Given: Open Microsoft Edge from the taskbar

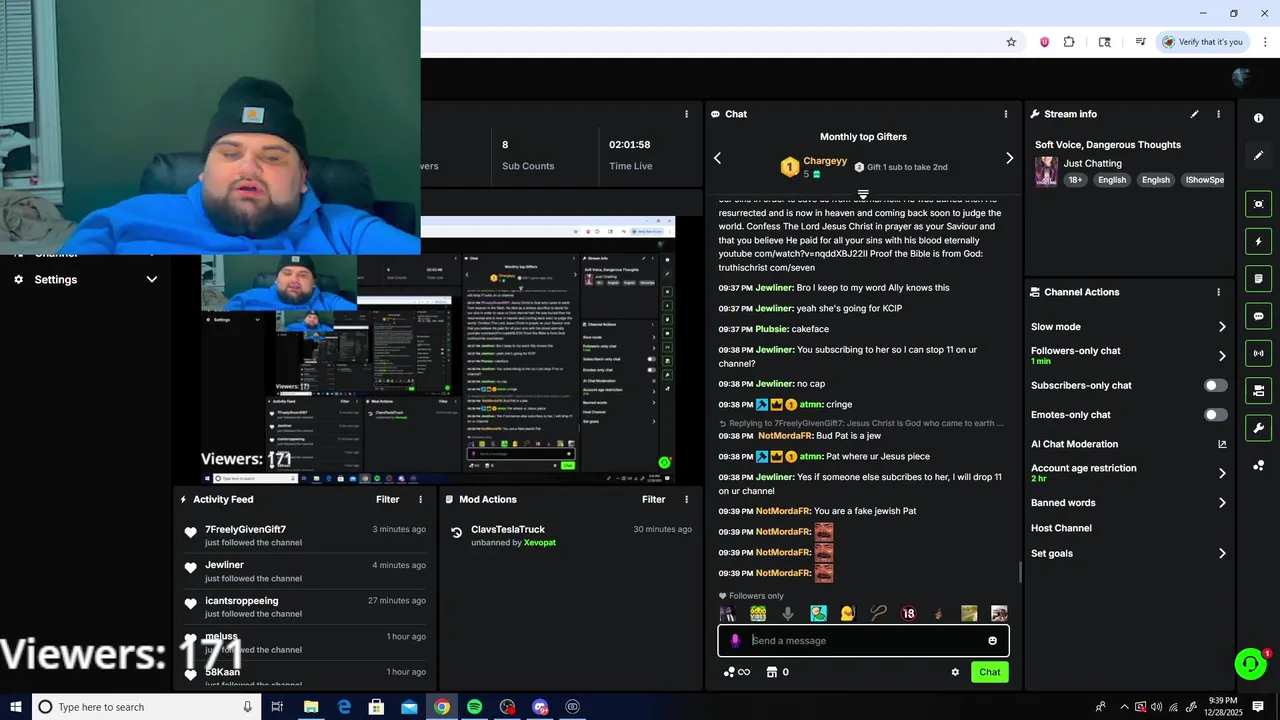Looking at the screenshot, I should [x=344, y=707].
